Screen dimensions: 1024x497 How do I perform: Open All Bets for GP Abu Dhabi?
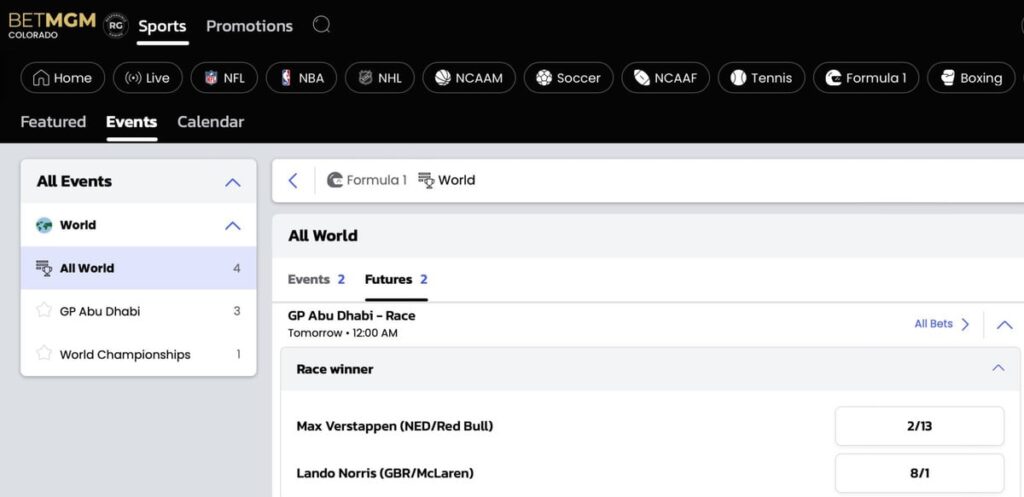pos(942,324)
